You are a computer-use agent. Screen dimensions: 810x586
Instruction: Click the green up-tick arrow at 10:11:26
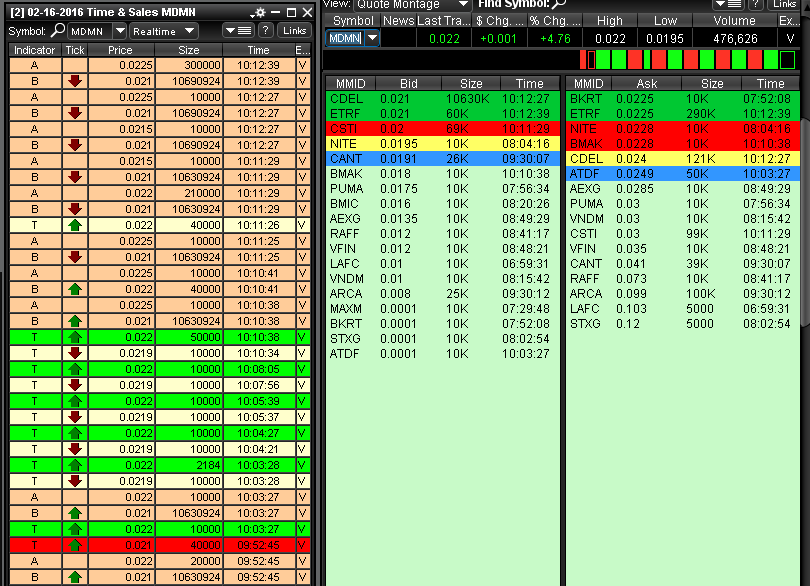[x=75, y=226]
